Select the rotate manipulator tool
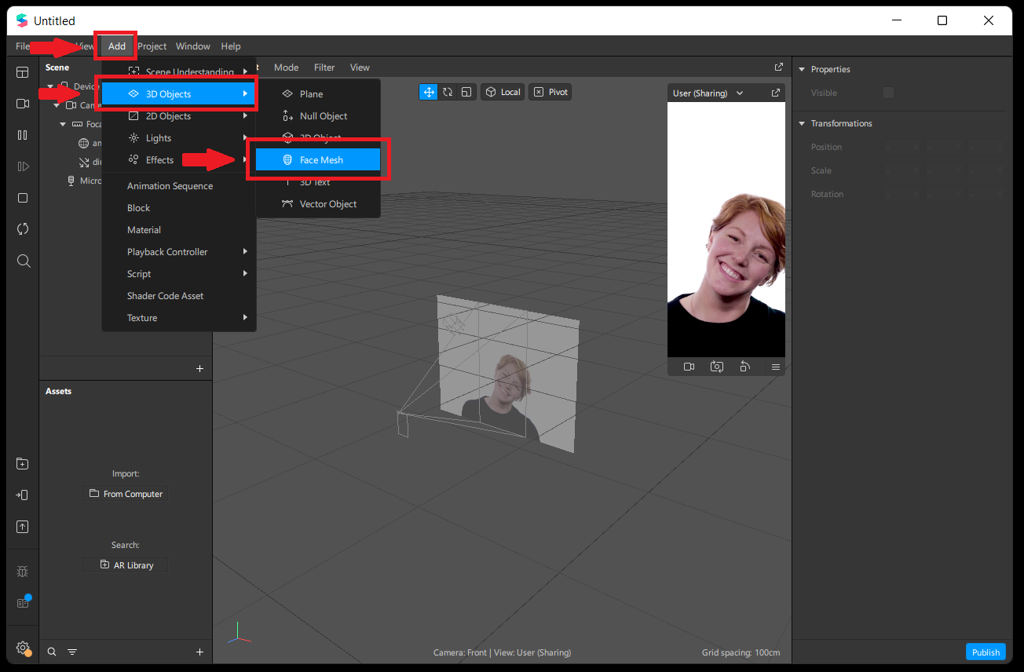This screenshot has height=672, width=1024. click(x=447, y=92)
